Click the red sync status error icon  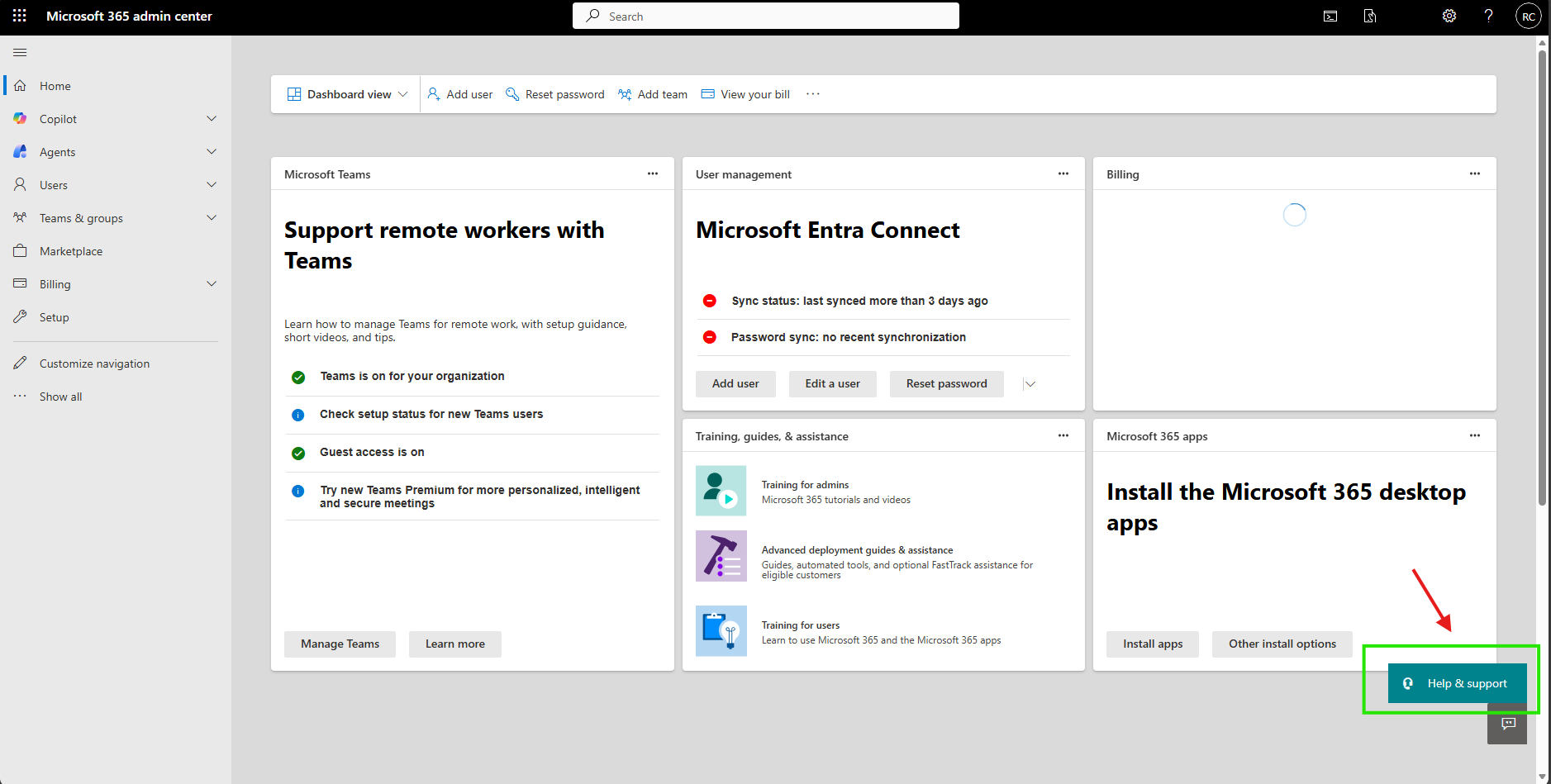710,301
